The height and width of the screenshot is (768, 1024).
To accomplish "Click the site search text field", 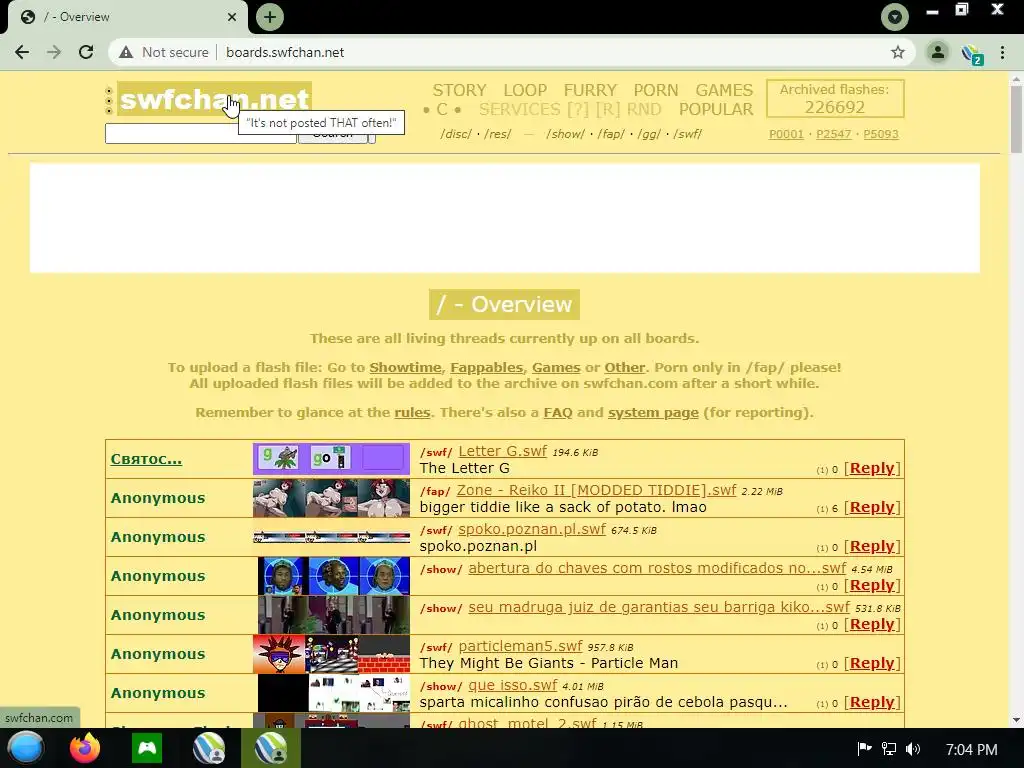I will pyautogui.click(x=200, y=134).
